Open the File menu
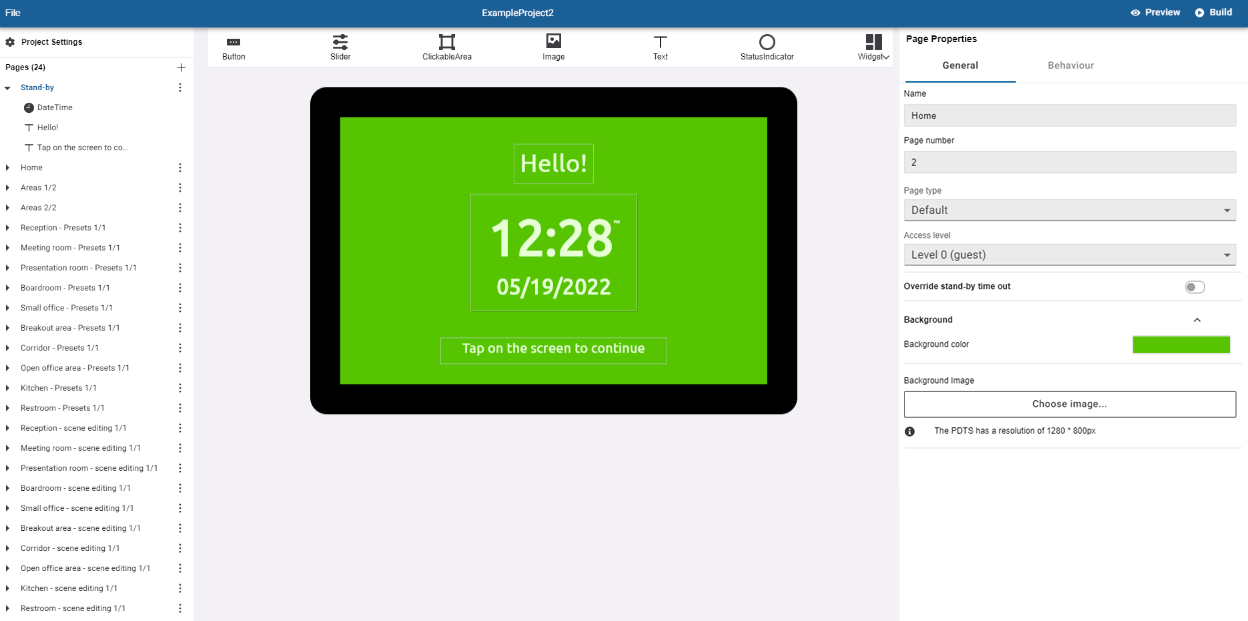 (x=14, y=13)
